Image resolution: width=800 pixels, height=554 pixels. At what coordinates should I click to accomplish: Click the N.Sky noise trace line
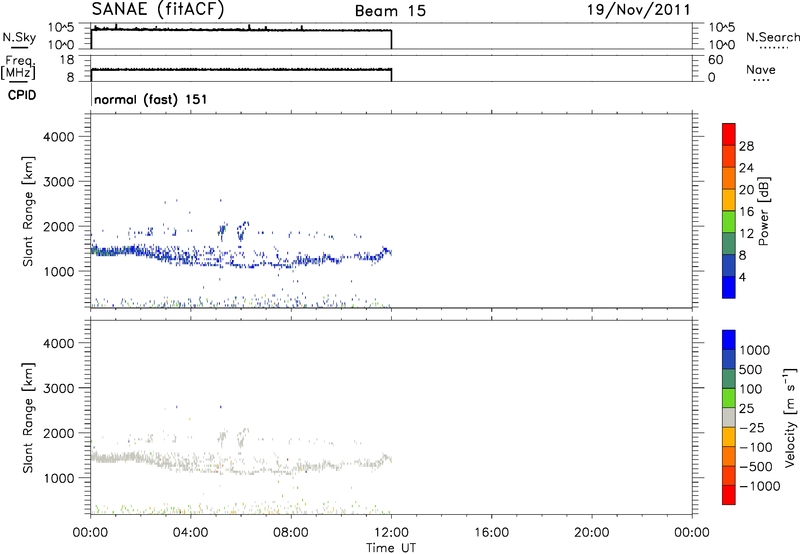pos(241,30)
